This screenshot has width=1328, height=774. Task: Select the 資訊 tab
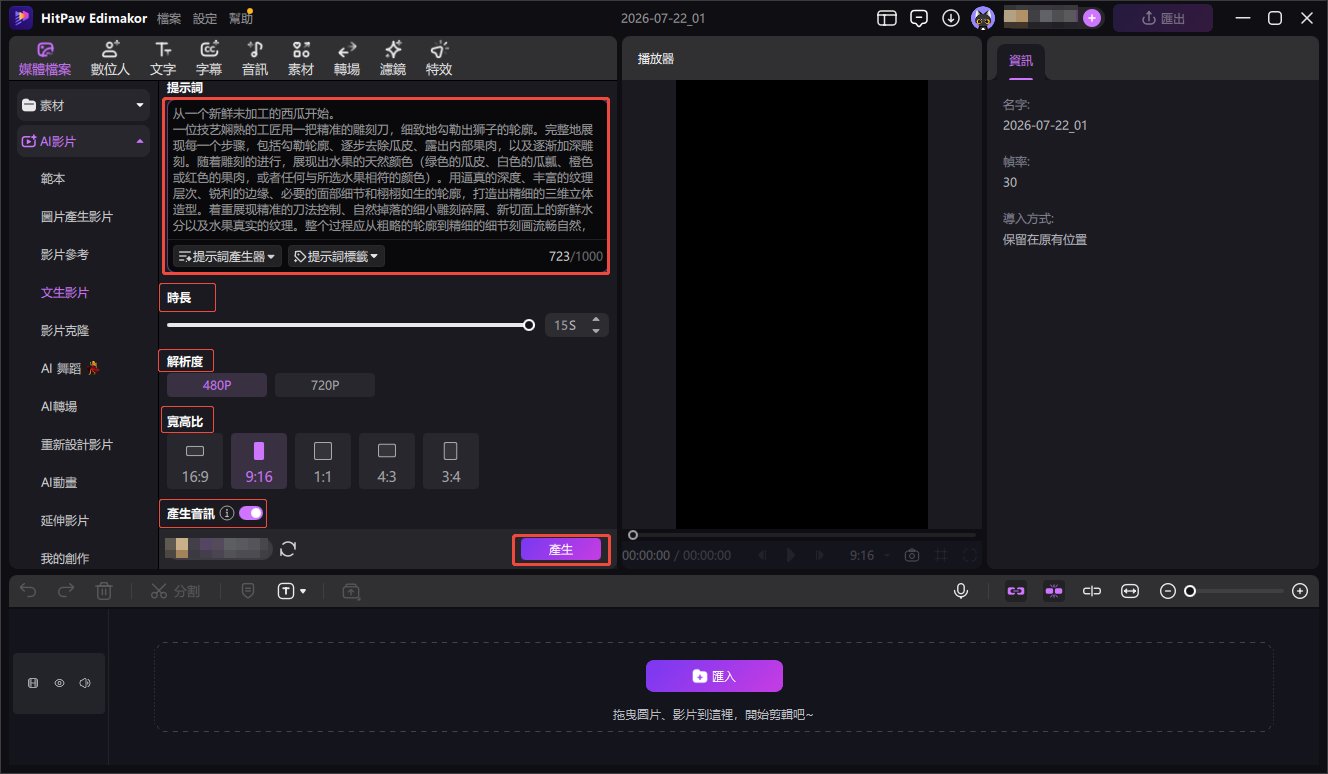pos(1021,60)
